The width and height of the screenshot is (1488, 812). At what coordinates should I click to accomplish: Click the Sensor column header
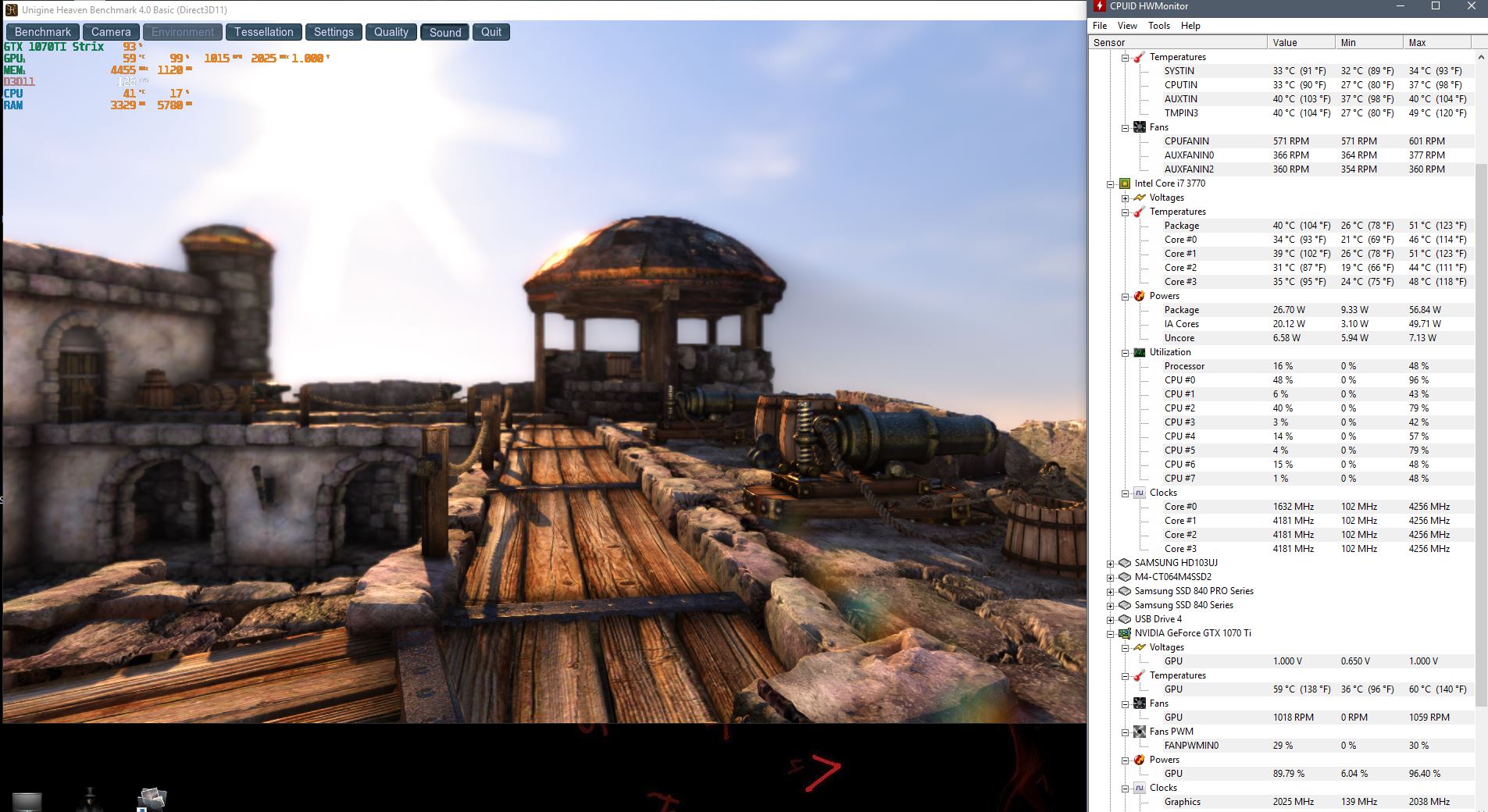click(x=1178, y=42)
